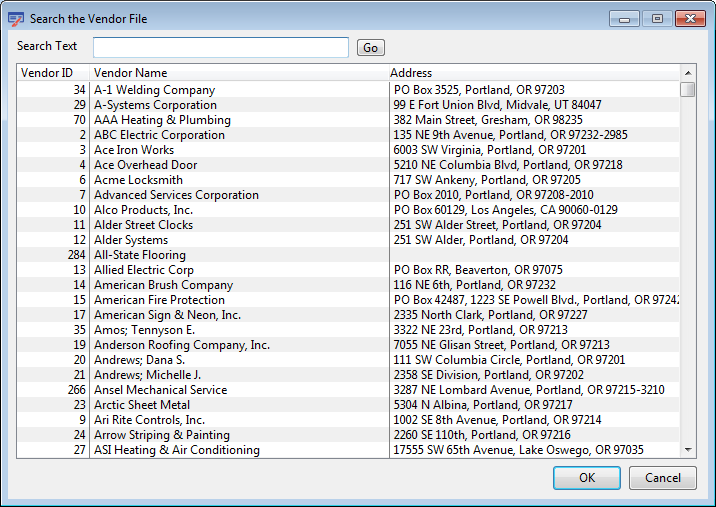Sort by the Vendor ID column header
The height and width of the screenshot is (507, 716).
48,73
